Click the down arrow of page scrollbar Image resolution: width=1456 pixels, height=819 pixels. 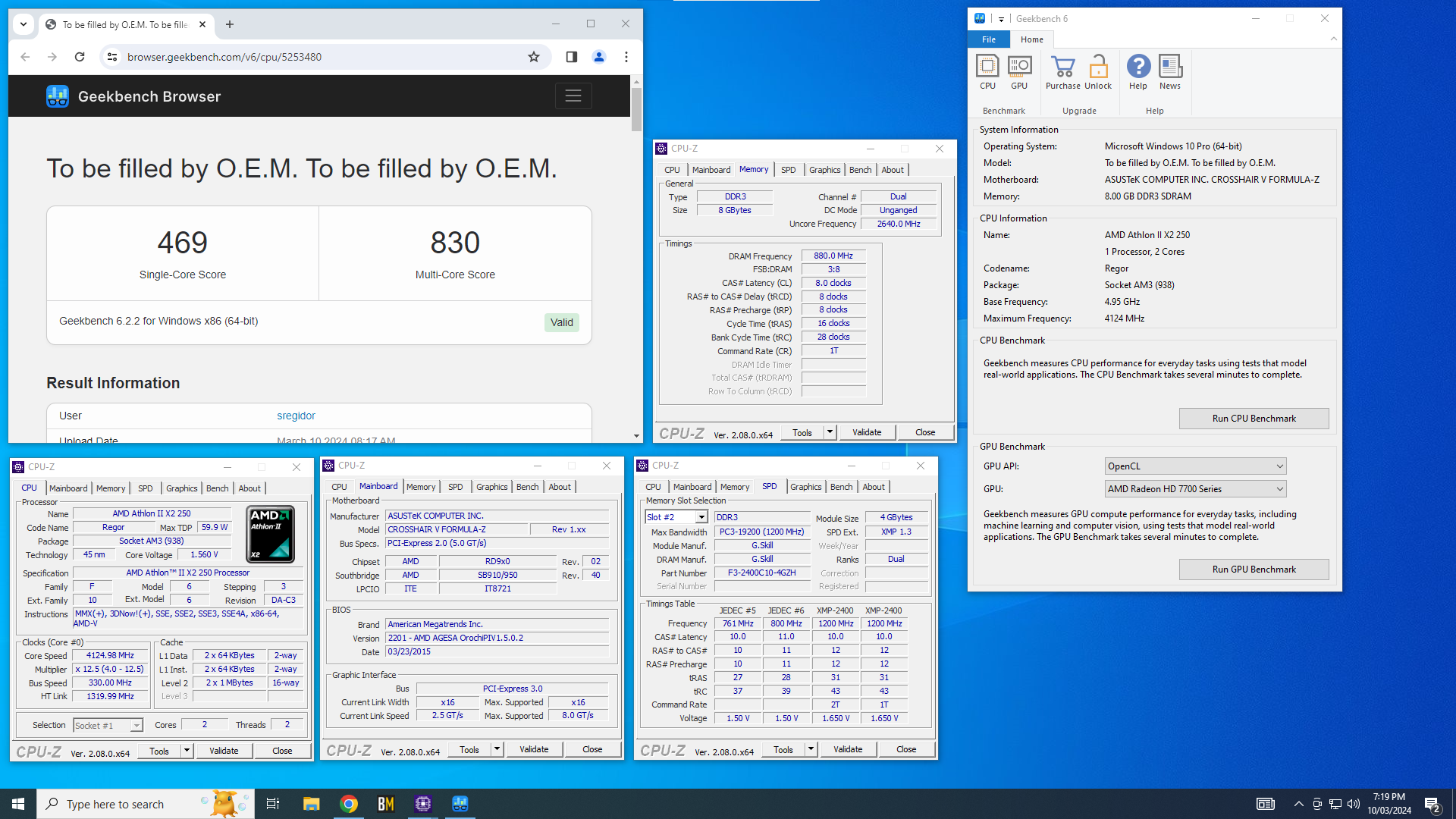coord(636,436)
